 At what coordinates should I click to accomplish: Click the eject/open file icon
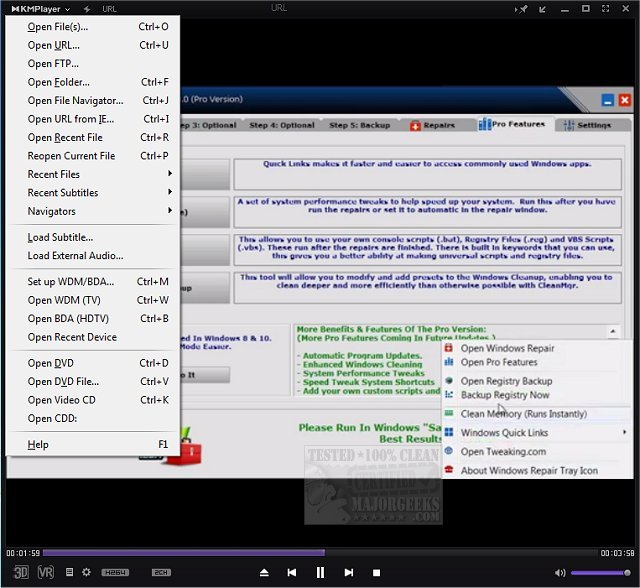point(264,572)
